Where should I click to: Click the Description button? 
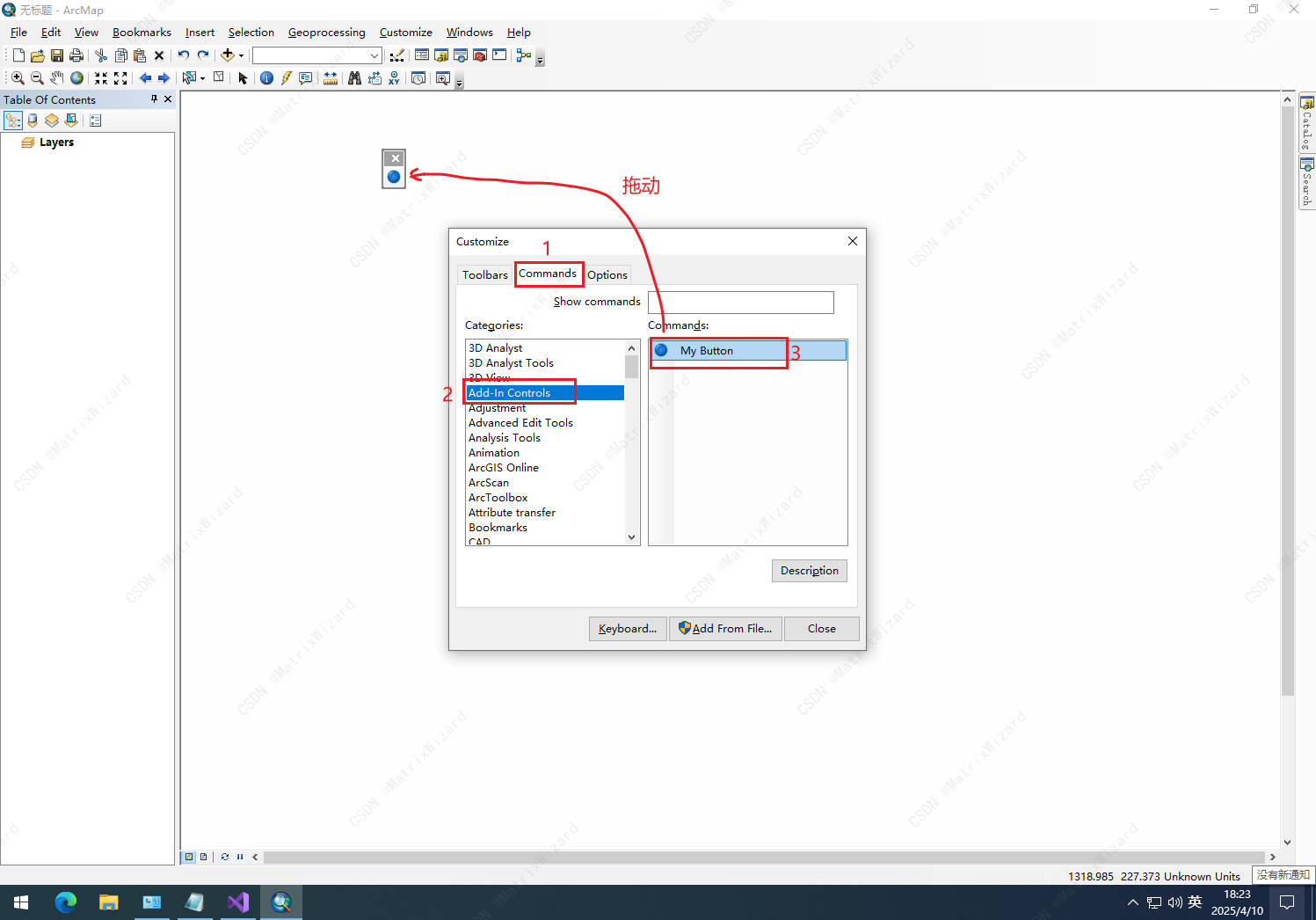(810, 571)
